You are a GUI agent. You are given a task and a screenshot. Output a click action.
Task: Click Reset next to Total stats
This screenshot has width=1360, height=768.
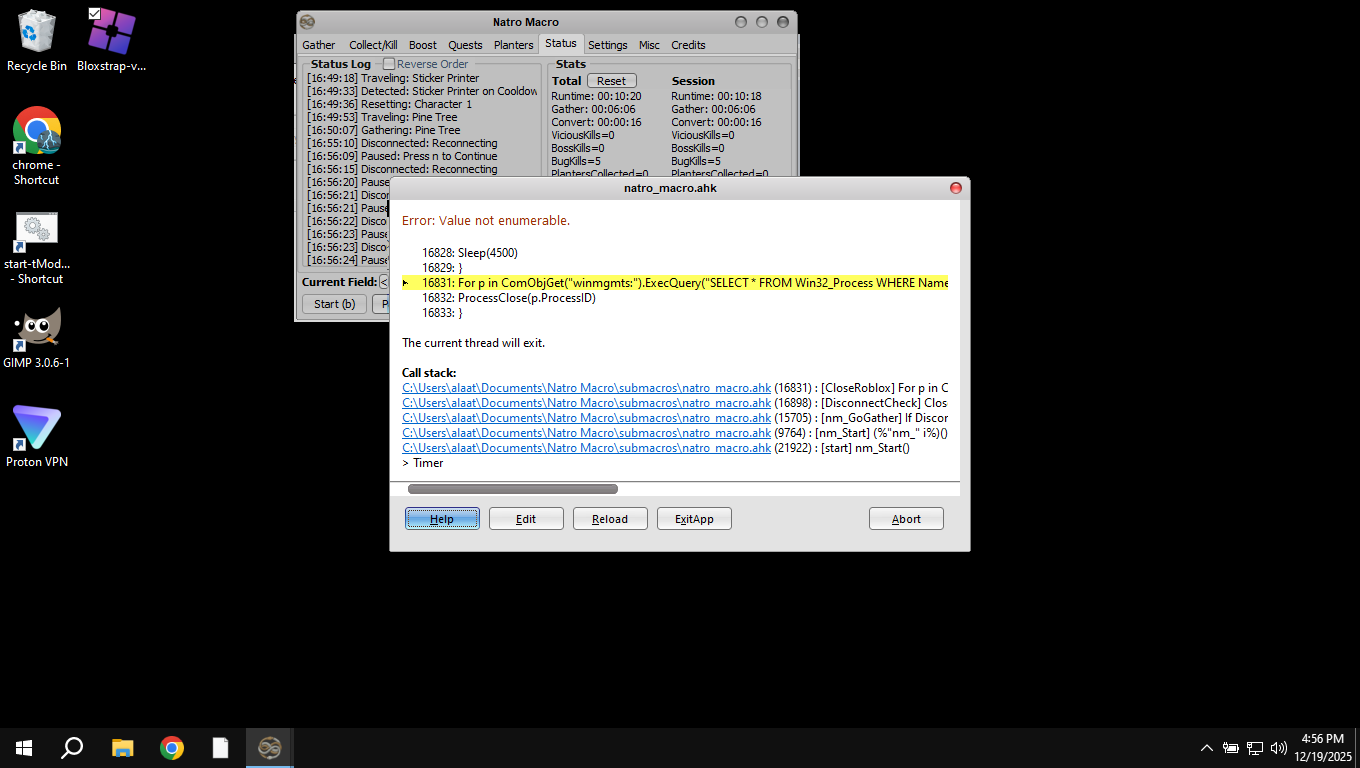point(611,81)
